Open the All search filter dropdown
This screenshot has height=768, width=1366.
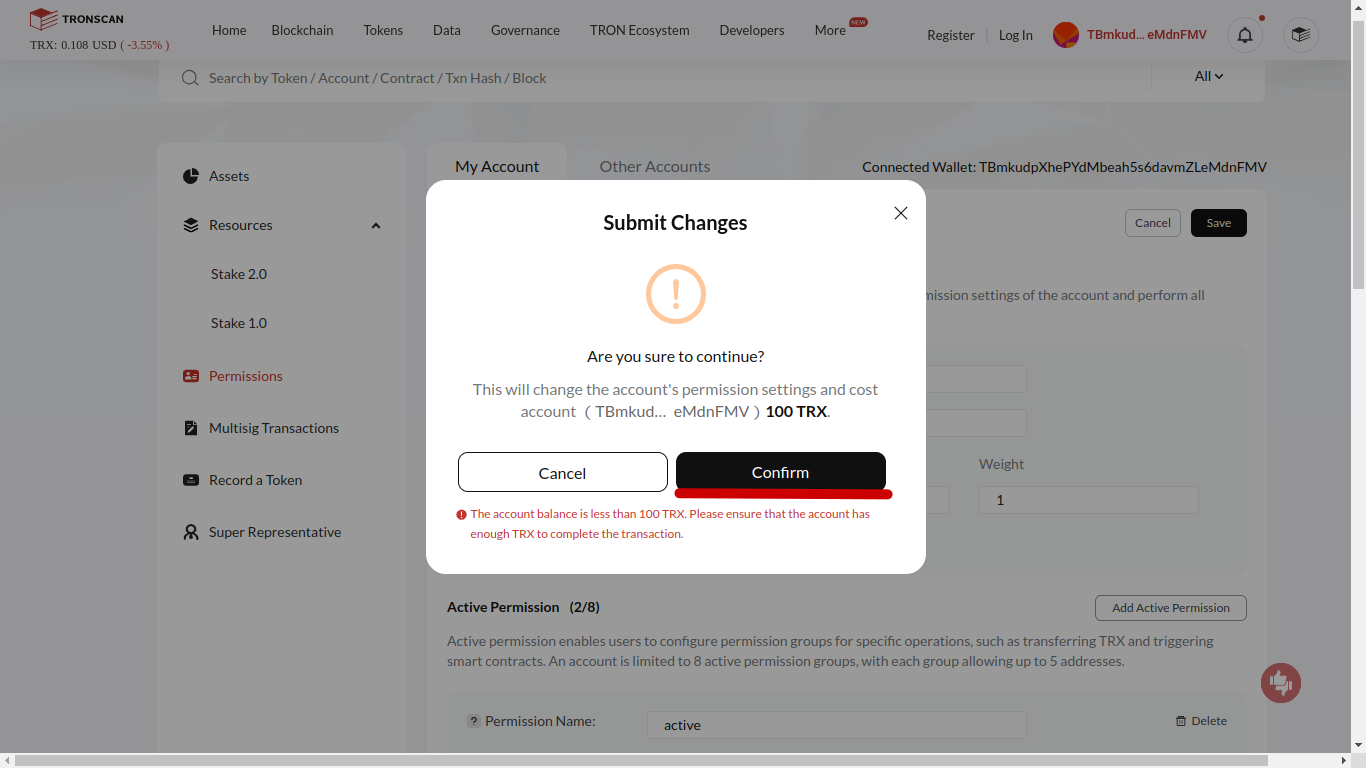tap(1209, 76)
